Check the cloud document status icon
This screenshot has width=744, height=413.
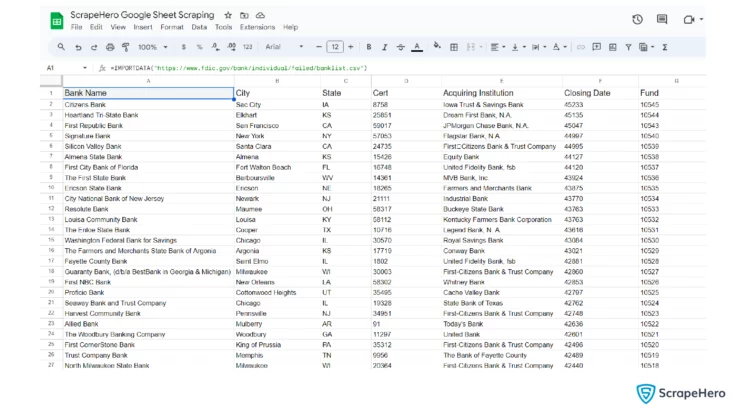click(x=260, y=15)
